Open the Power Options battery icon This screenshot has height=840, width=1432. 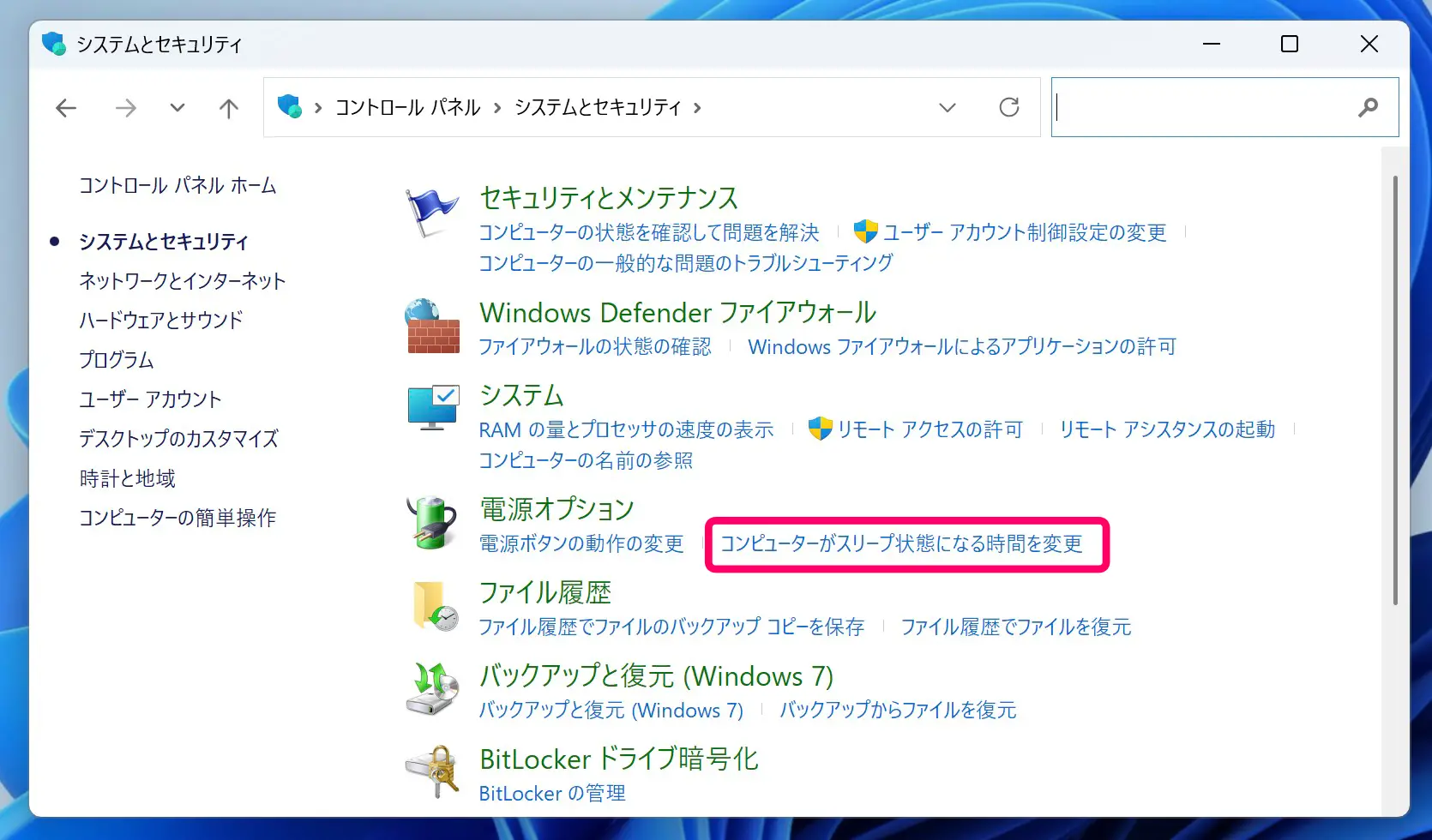click(x=432, y=523)
